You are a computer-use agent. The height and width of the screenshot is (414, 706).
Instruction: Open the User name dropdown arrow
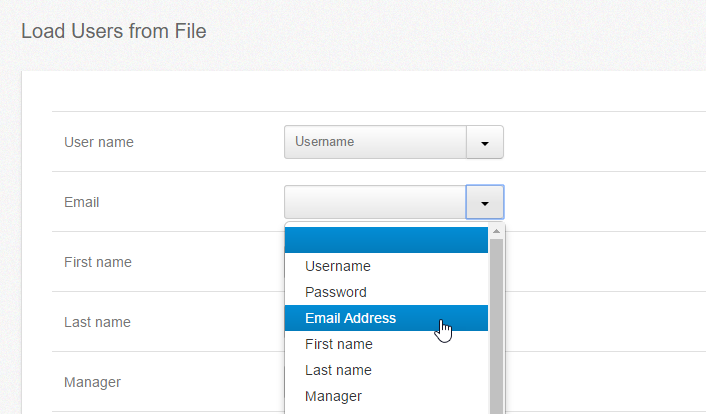[484, 142]
